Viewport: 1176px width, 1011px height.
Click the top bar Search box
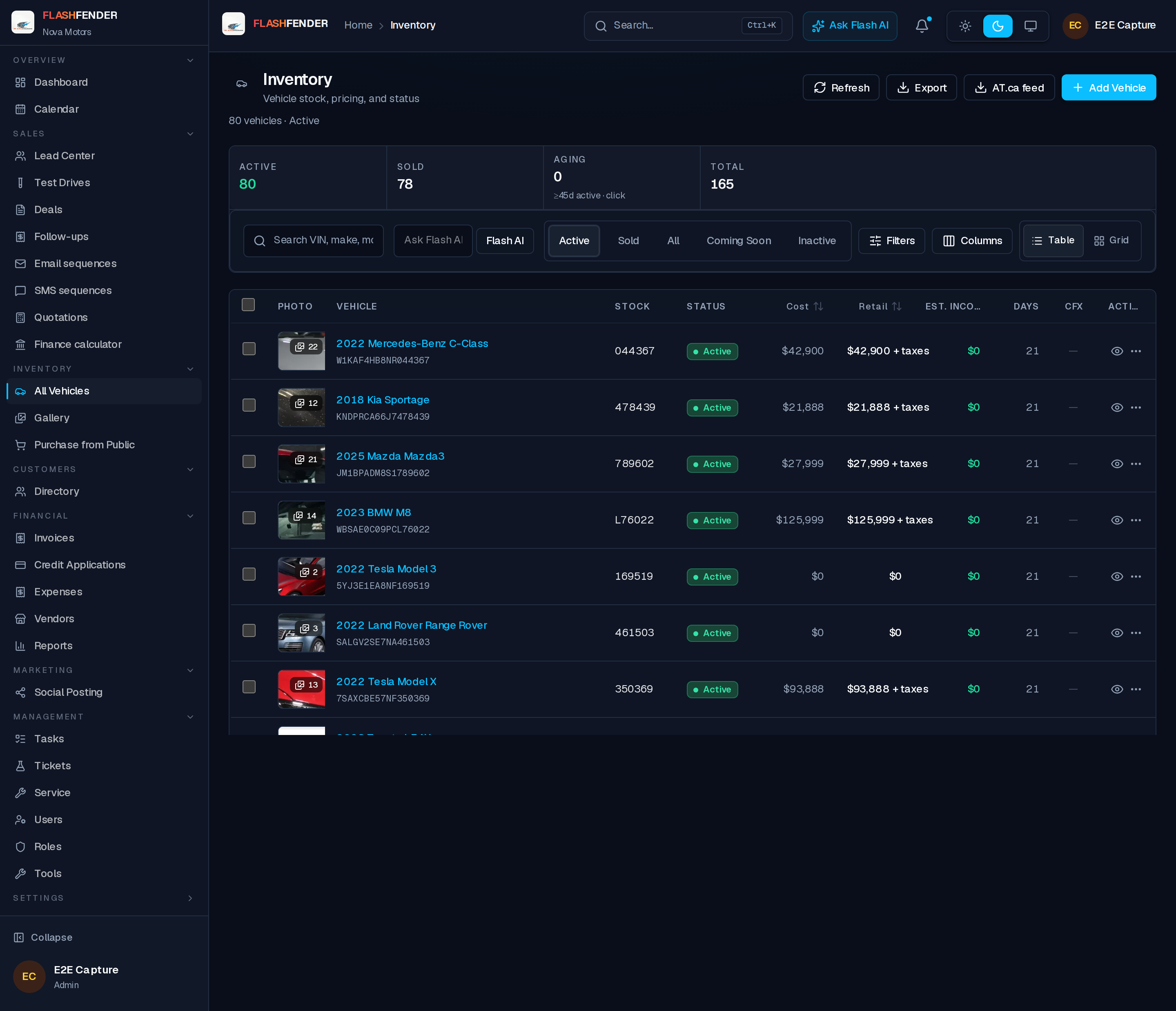point(688,26)
